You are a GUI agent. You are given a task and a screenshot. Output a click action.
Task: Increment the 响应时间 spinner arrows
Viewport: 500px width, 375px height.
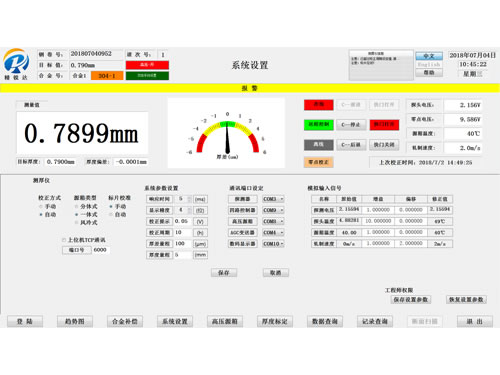(x=189, y=199)
